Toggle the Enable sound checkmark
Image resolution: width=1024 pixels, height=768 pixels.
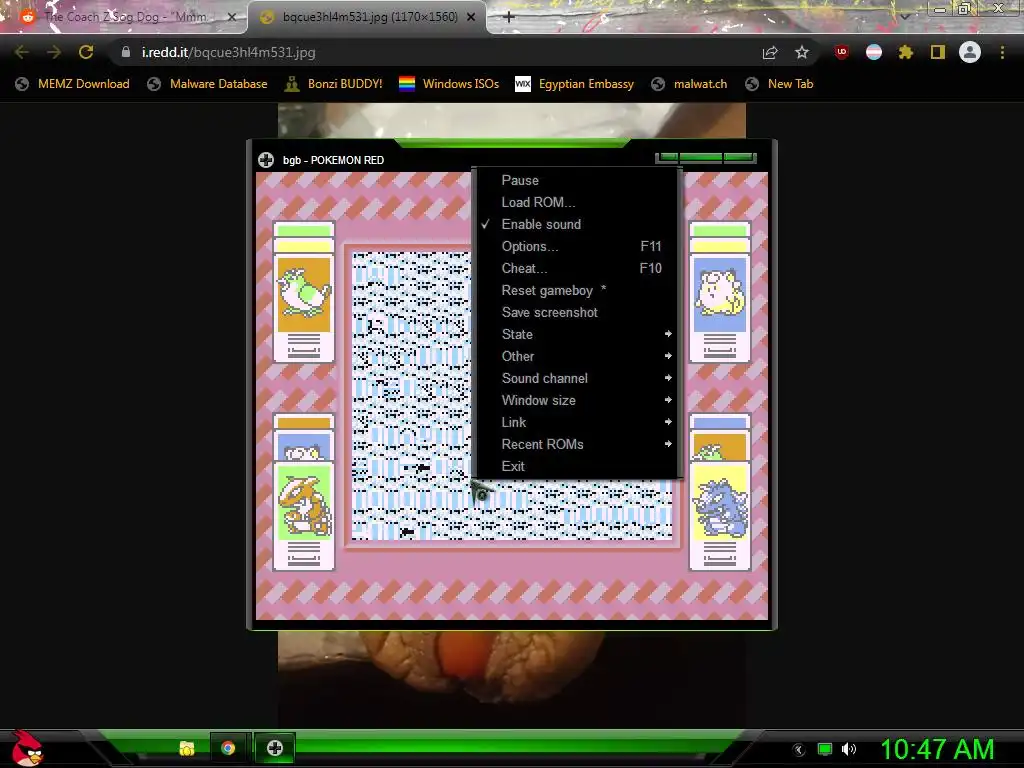(x=577, y=224)
